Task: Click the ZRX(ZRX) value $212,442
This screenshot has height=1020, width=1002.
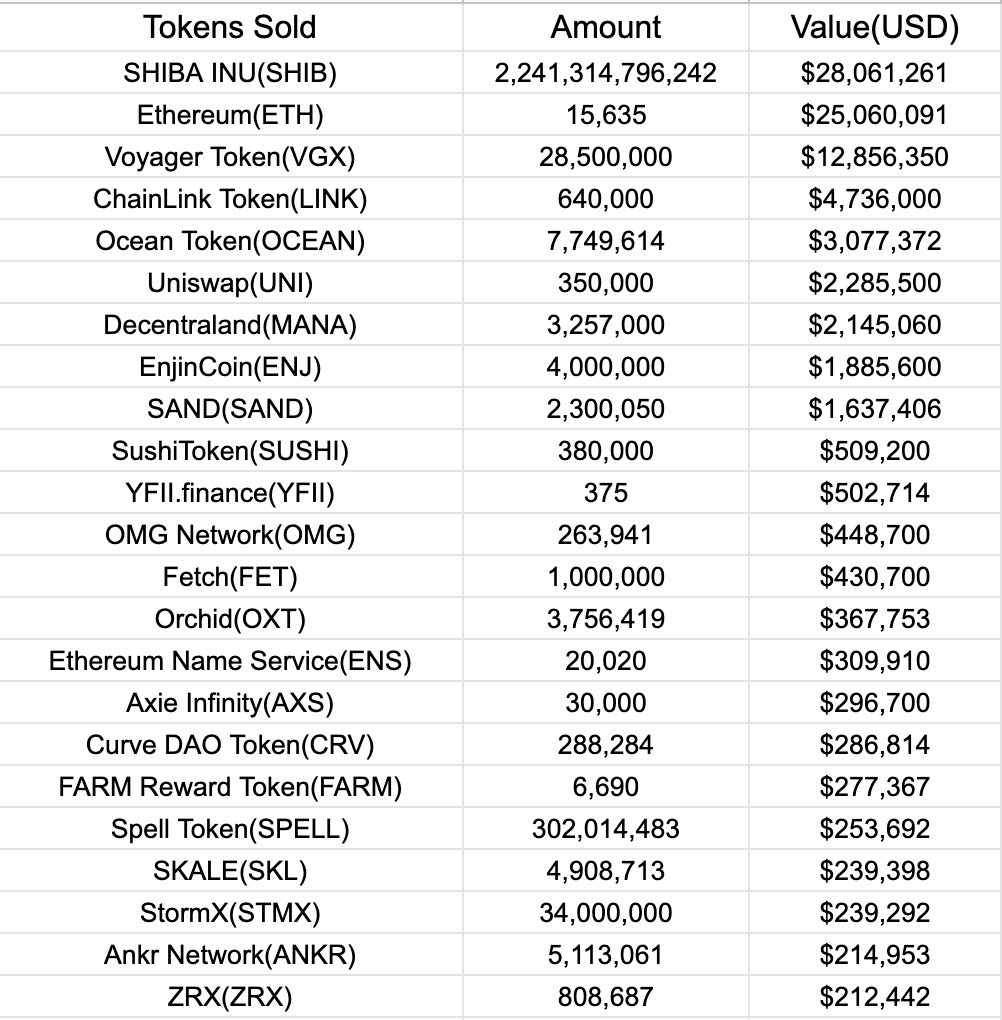Action: [875, 996]
